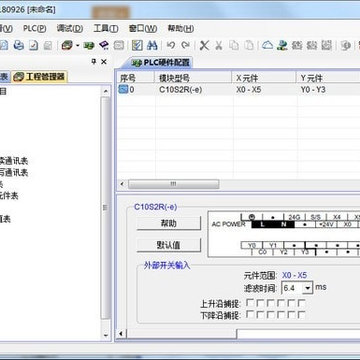Image resolution: width=360 pixels, height=360 pixels.
Task: Click the left panel vertical scrollbar thumb
Action: pos(106,208)
